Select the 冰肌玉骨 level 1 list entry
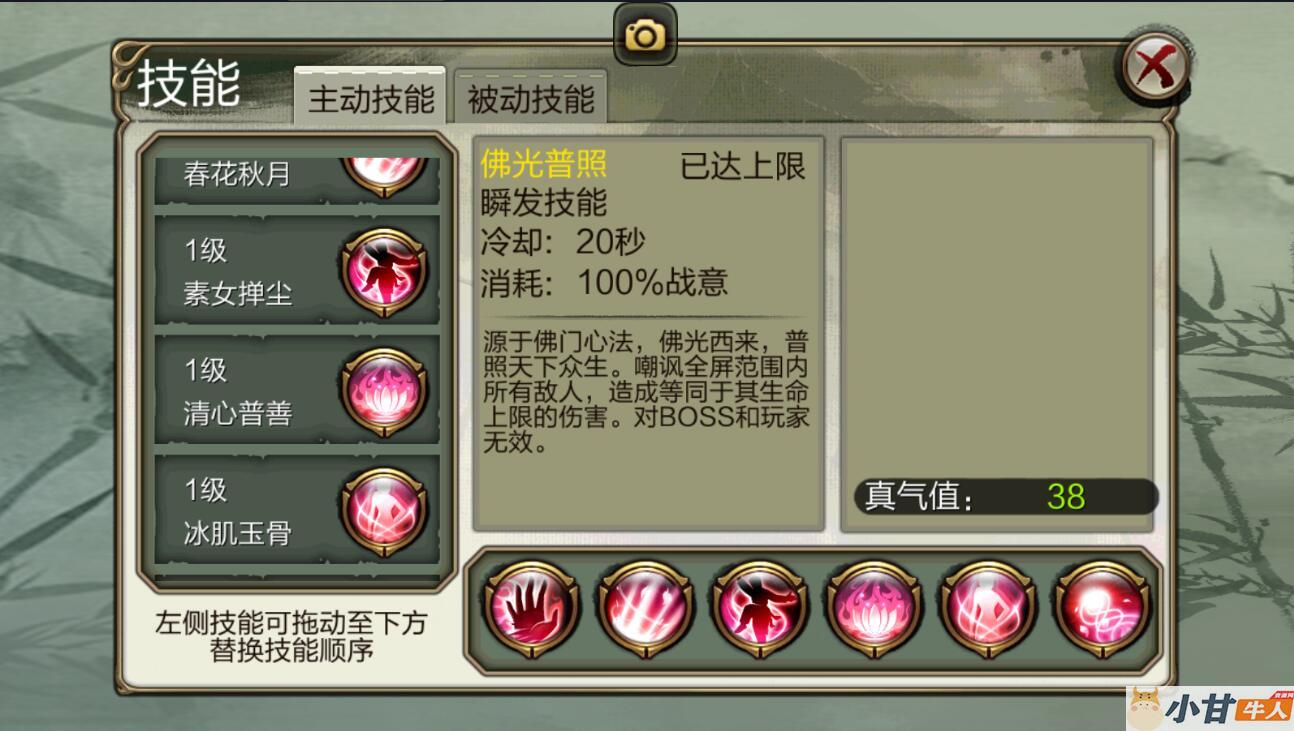Image resolution: width=1294 pixels, height=731 pixels. [x=297, y=510]
